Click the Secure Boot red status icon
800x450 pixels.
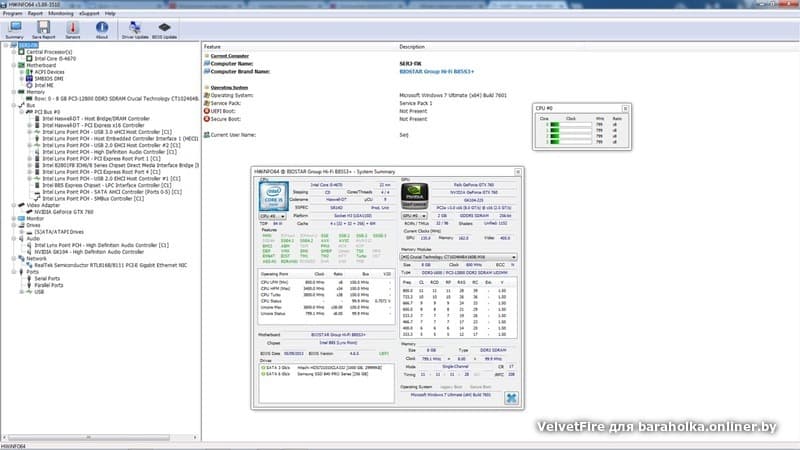click(x=207, y=119)
